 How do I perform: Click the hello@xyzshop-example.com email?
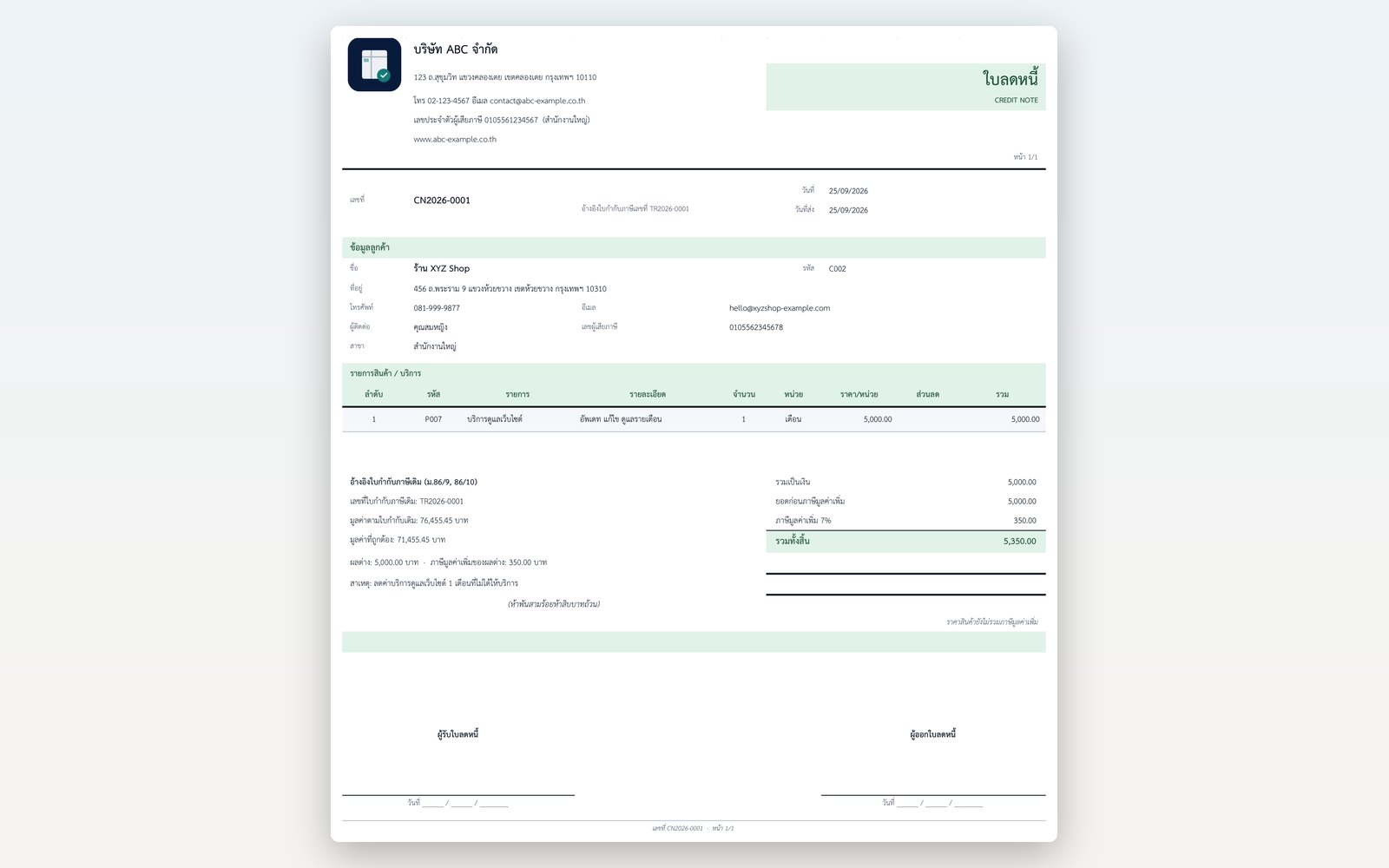[x=780, y=308]
